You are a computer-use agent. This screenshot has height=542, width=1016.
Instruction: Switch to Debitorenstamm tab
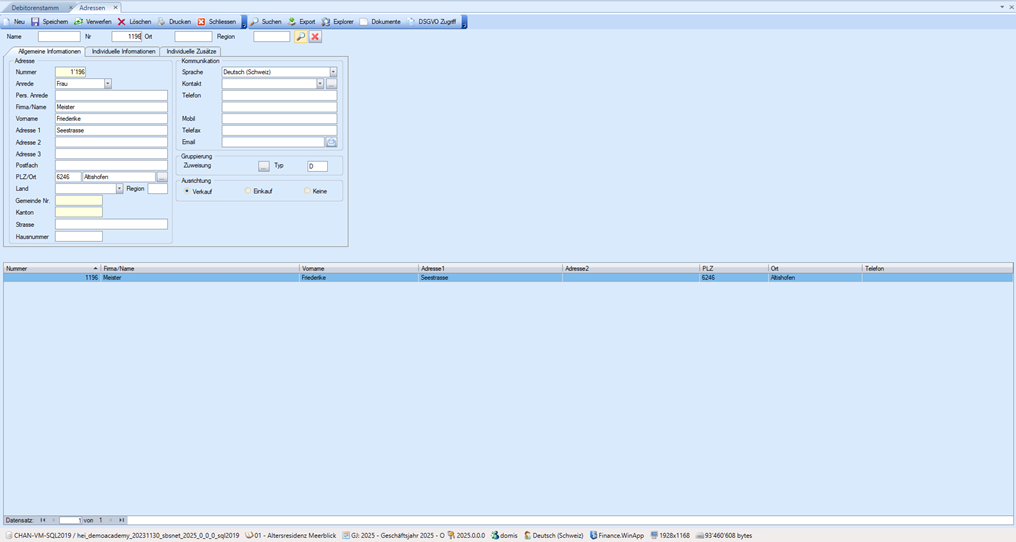point(35,7)
